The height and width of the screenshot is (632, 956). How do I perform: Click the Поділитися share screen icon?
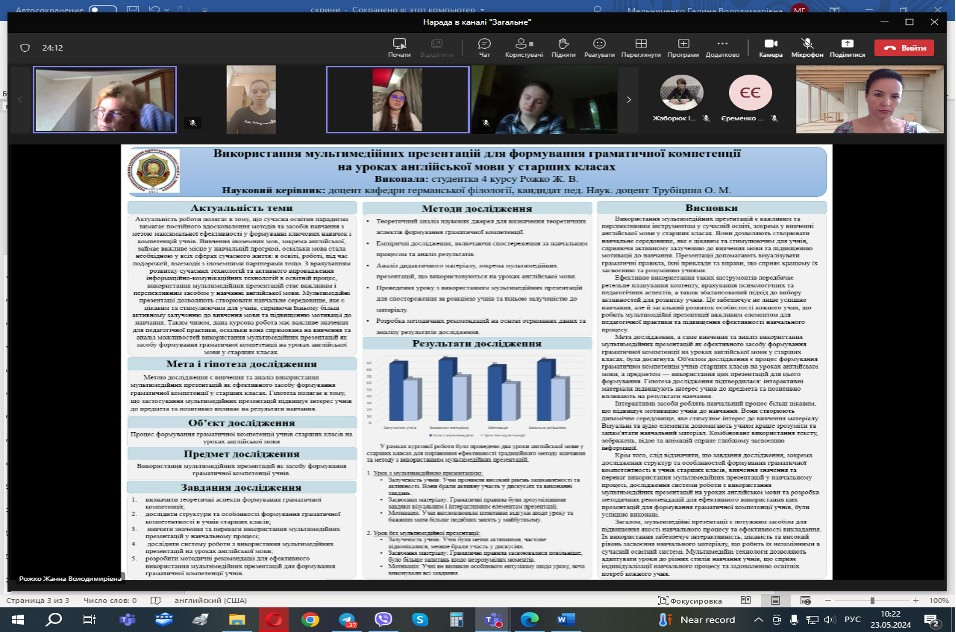tap(847, 47)
